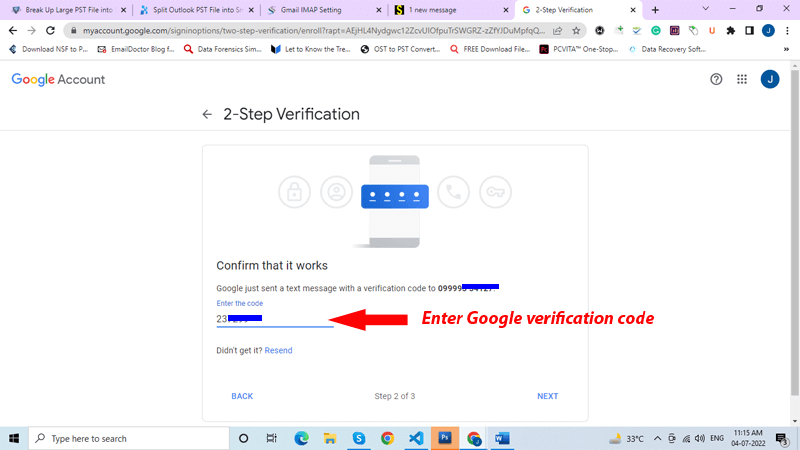
Task: Open the Google apps grid menu
Action: (x=742, y=80)
